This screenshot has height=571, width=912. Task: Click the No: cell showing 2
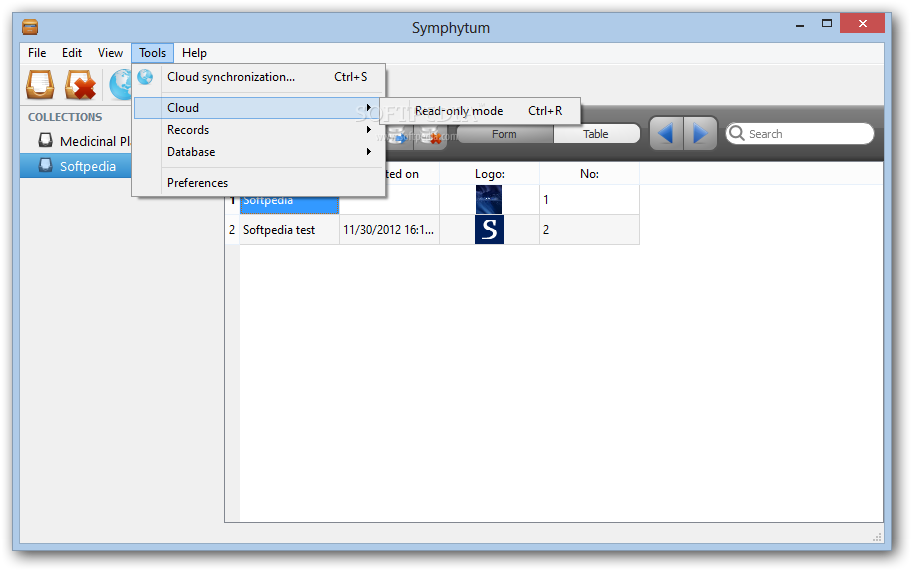pos(589,230)
